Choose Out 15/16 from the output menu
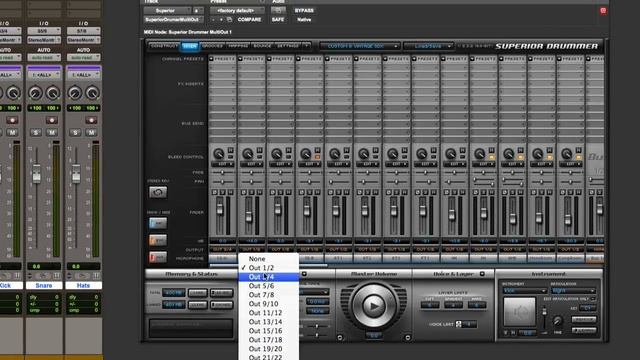This screenshot has width=640, height=360. [269, 331]
